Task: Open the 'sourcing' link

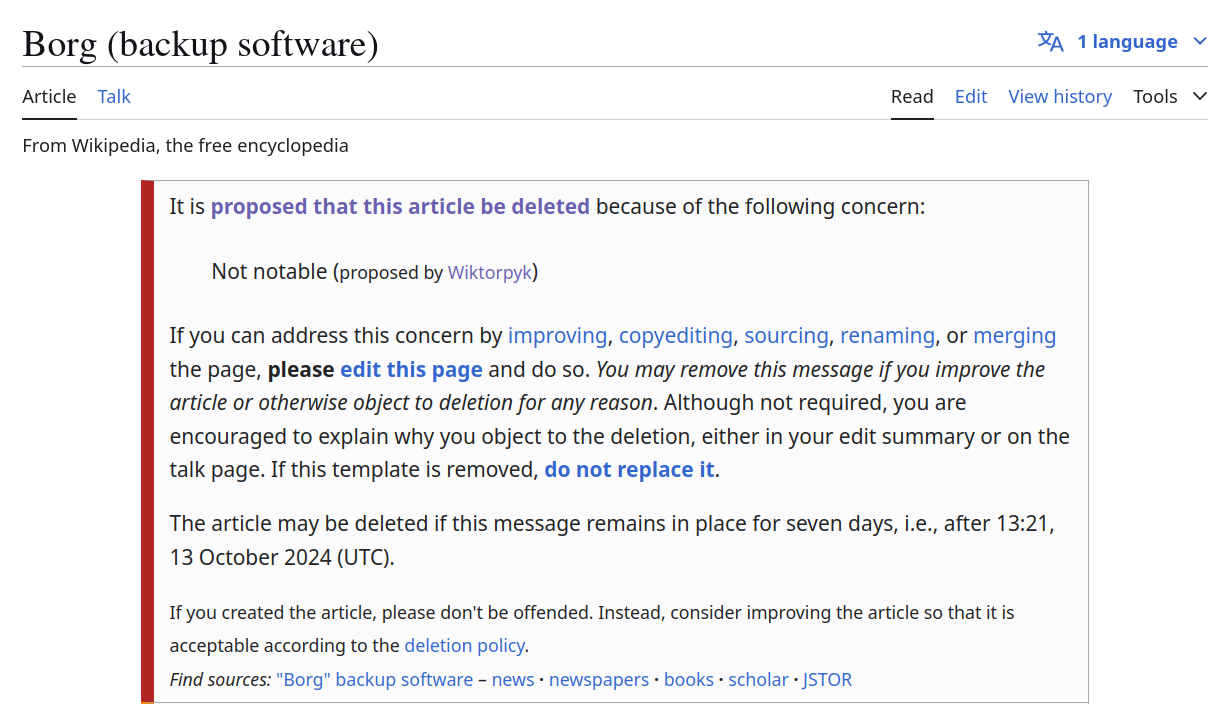Action: coord(786,336)
